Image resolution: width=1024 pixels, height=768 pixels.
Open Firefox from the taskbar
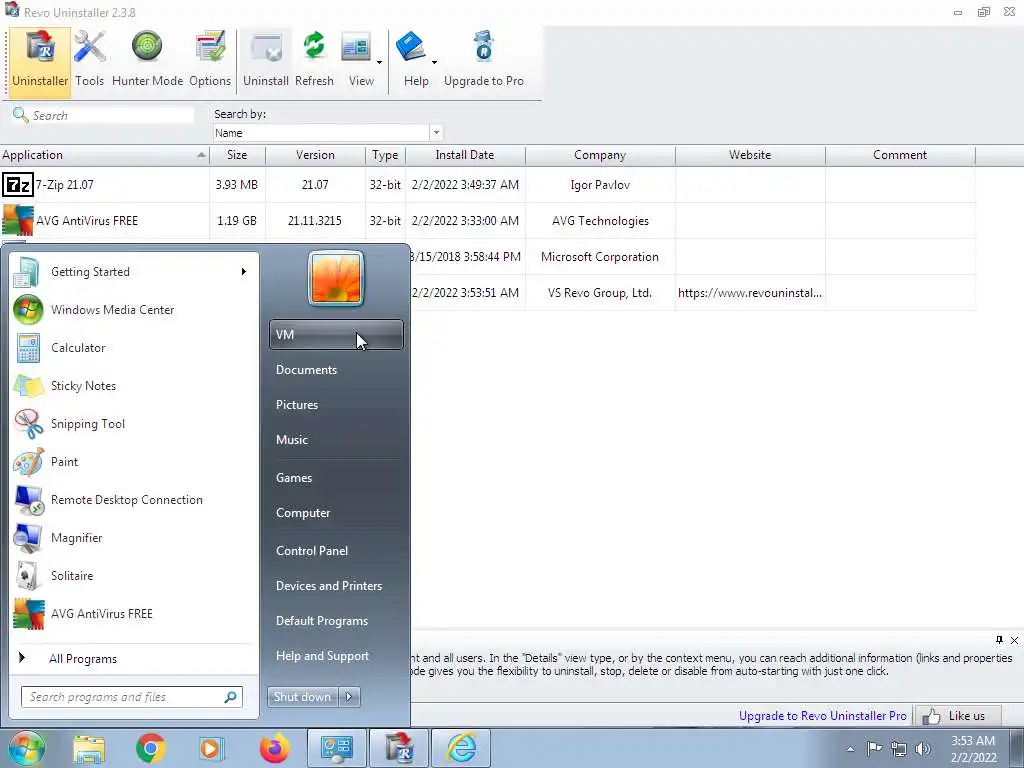(274, 748)
